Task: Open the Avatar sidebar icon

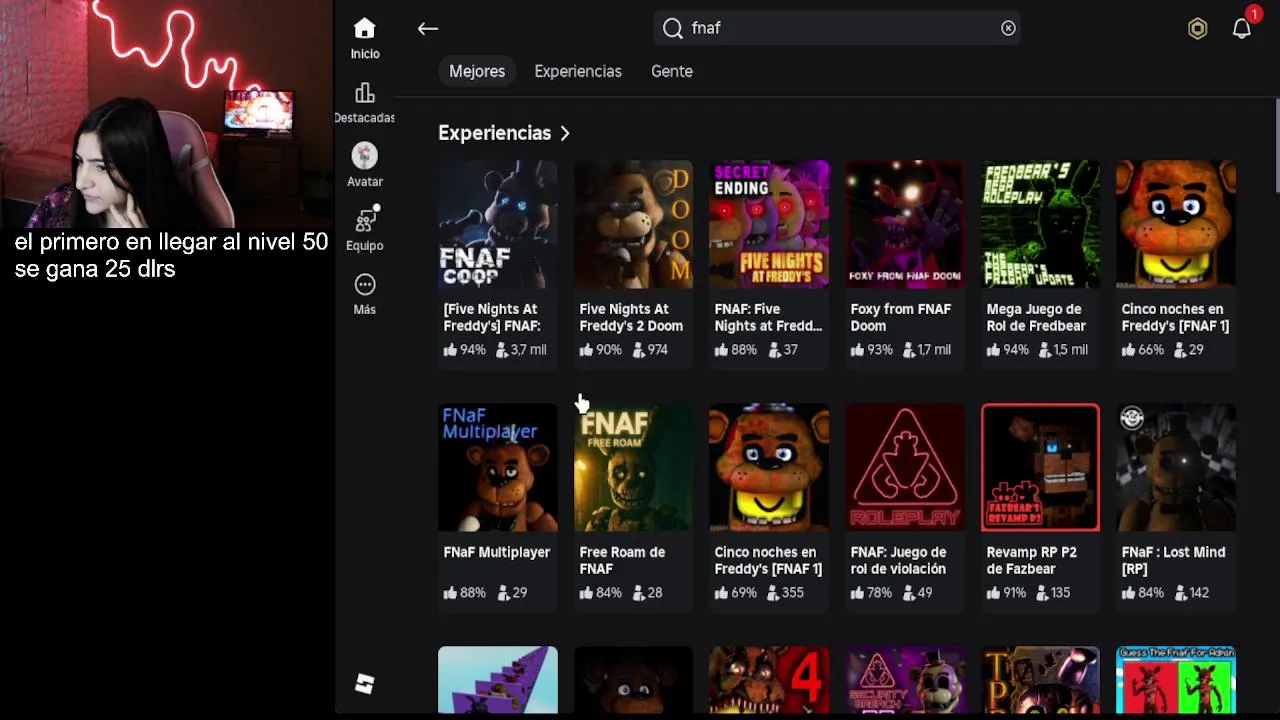Action: 365,156
